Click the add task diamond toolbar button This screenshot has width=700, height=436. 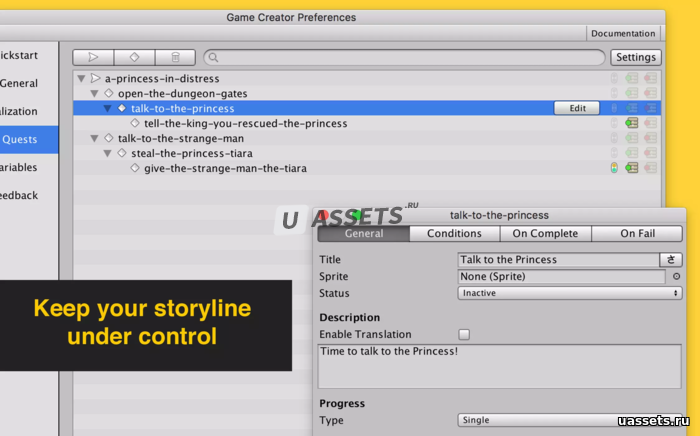tap(134, 57)
